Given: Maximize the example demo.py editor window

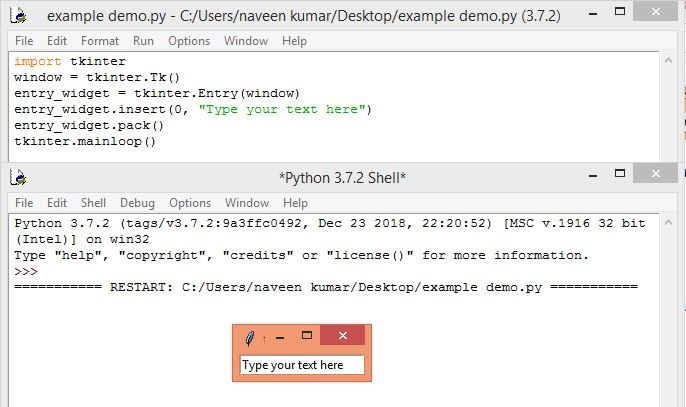Looking at the screenshot, I should [620, 11].
